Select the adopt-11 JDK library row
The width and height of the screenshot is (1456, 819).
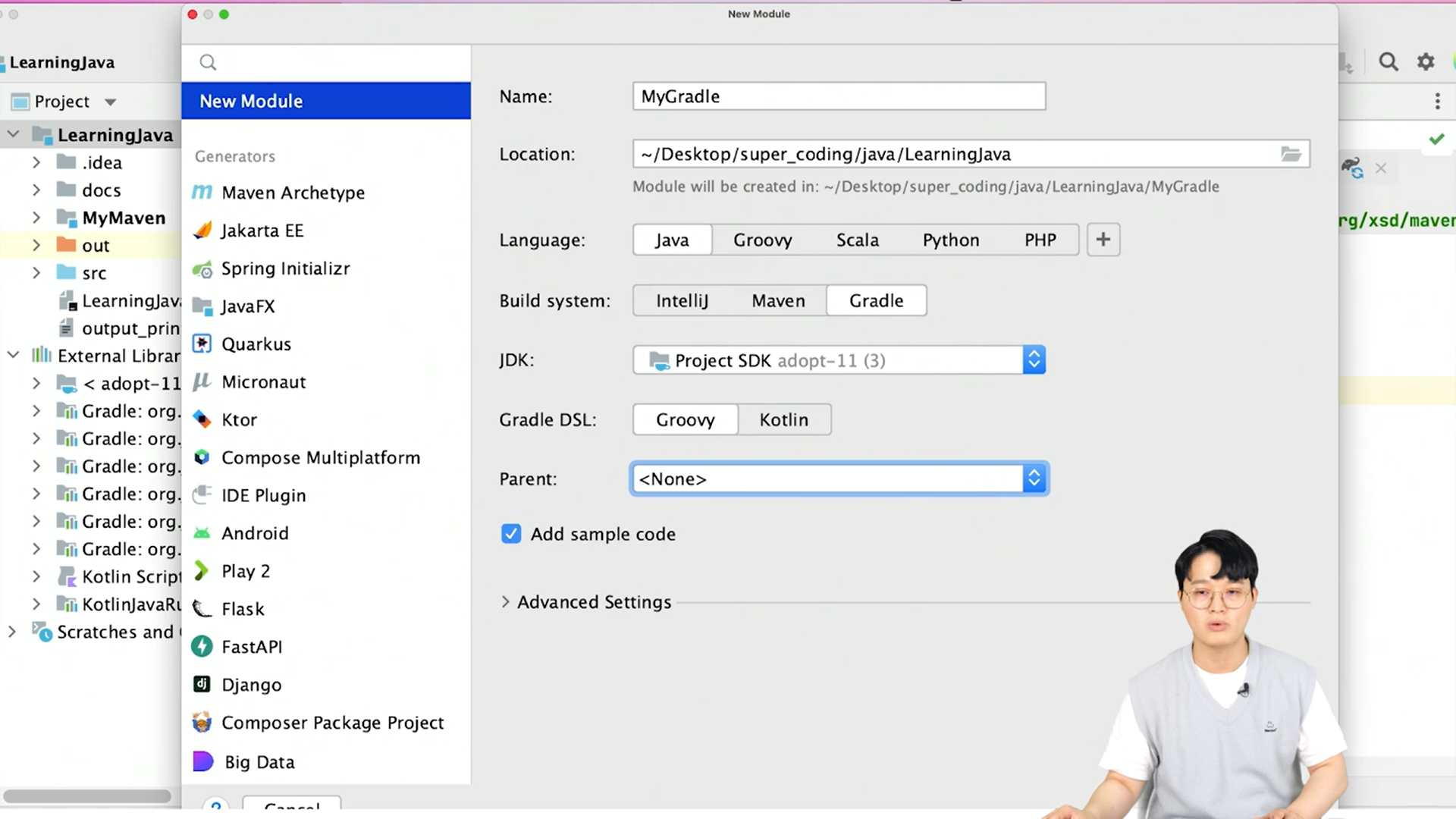[91, 384]
